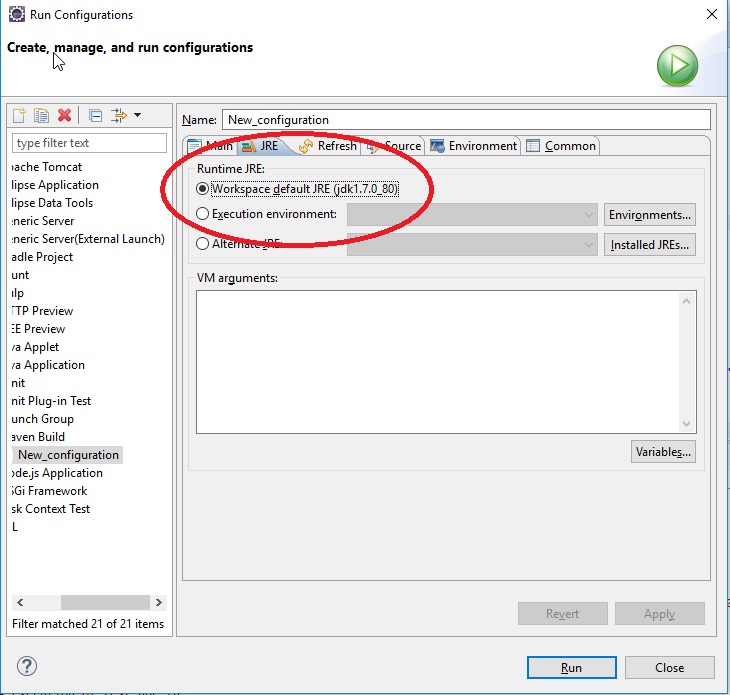Click the New launch configuration icon
Image resolution: width=730 pixels, height=695 pixels.
[20, 115]
